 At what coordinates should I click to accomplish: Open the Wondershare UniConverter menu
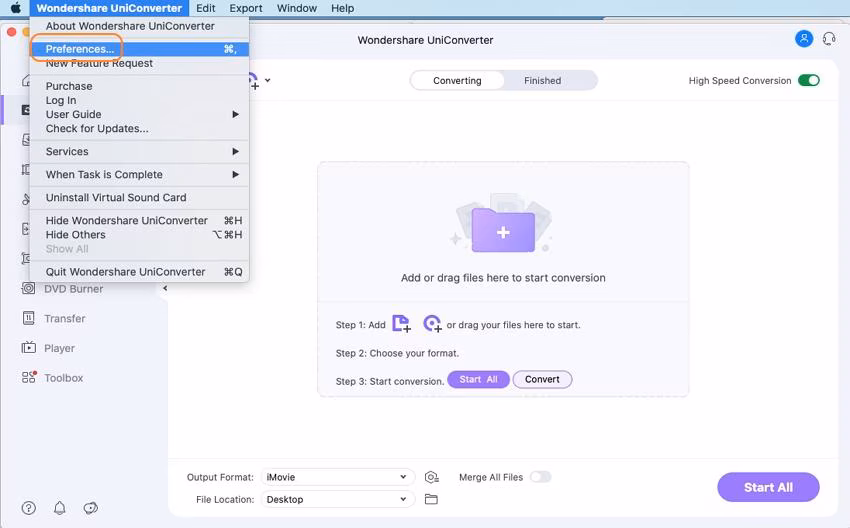coord(109,8)
